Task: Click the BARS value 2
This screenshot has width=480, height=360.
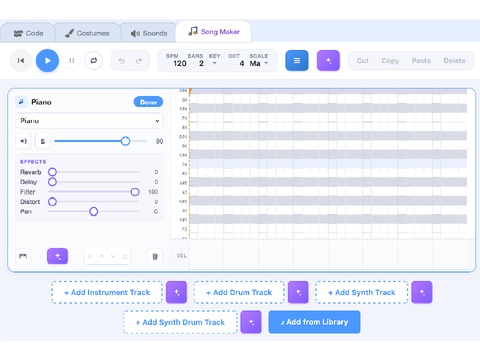Action: (x=201, y=63)
